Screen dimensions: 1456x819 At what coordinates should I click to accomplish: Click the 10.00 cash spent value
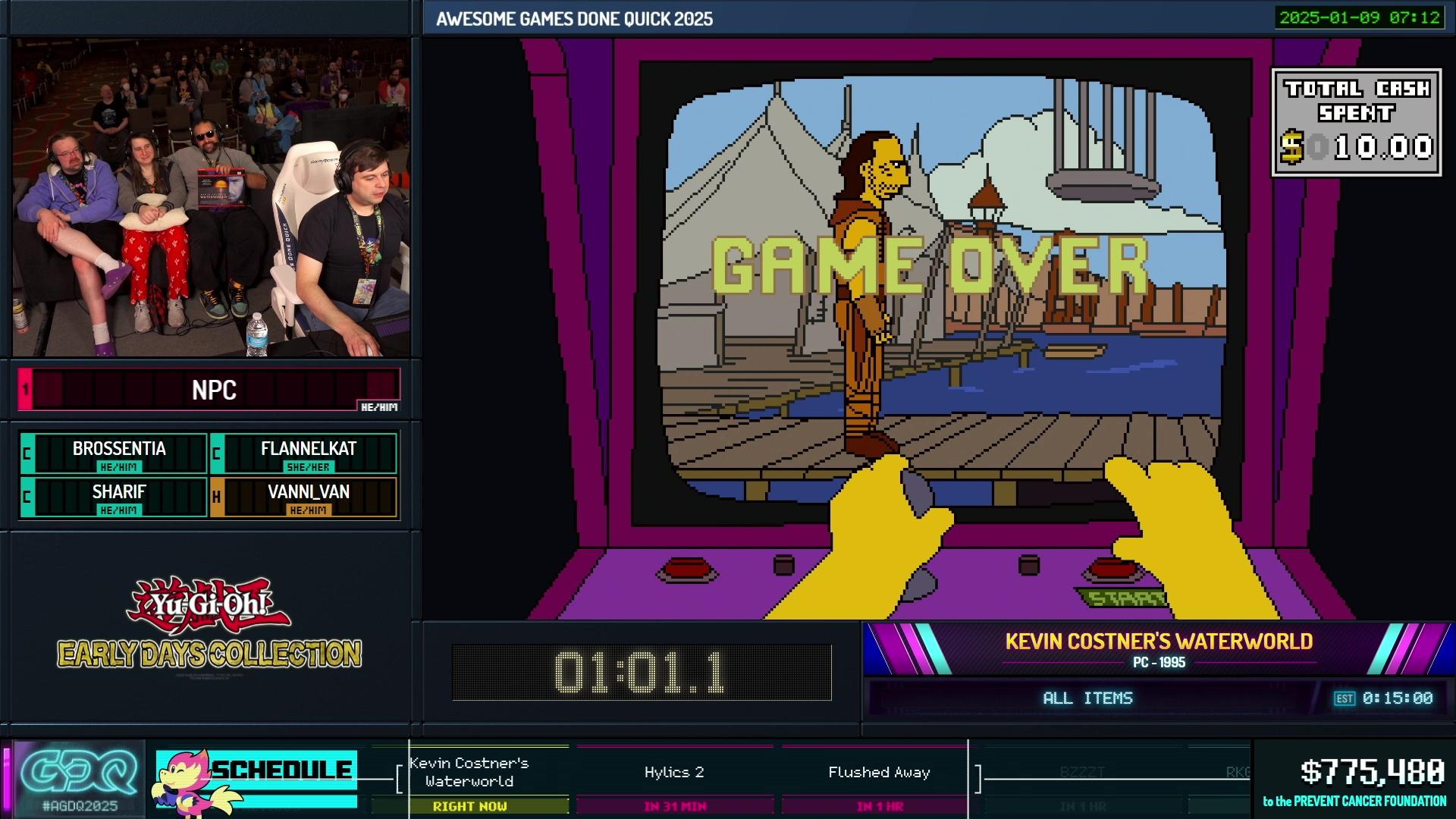click(x=1383, y=147)
